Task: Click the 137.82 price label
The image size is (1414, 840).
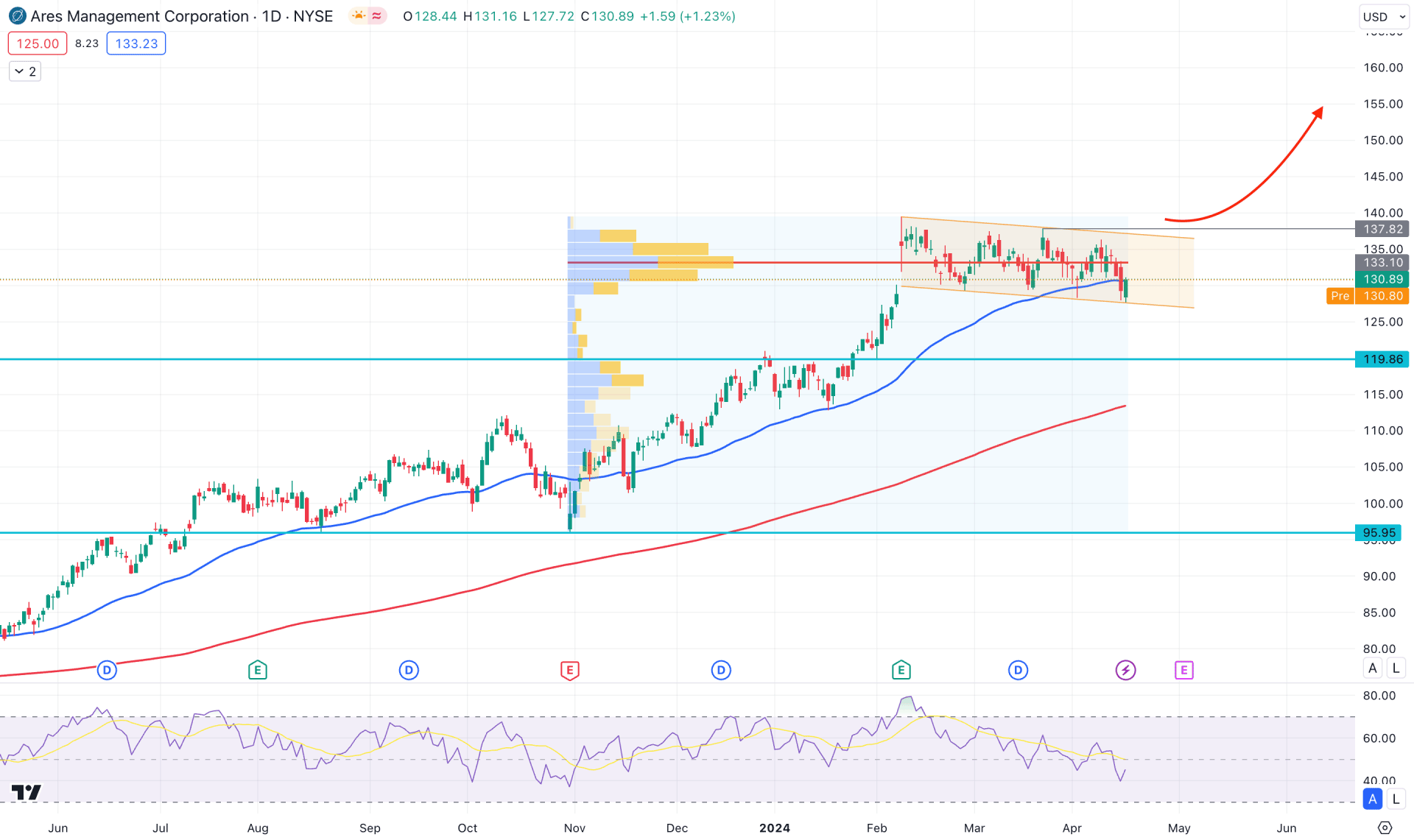Action: [x=1382, y=229]
